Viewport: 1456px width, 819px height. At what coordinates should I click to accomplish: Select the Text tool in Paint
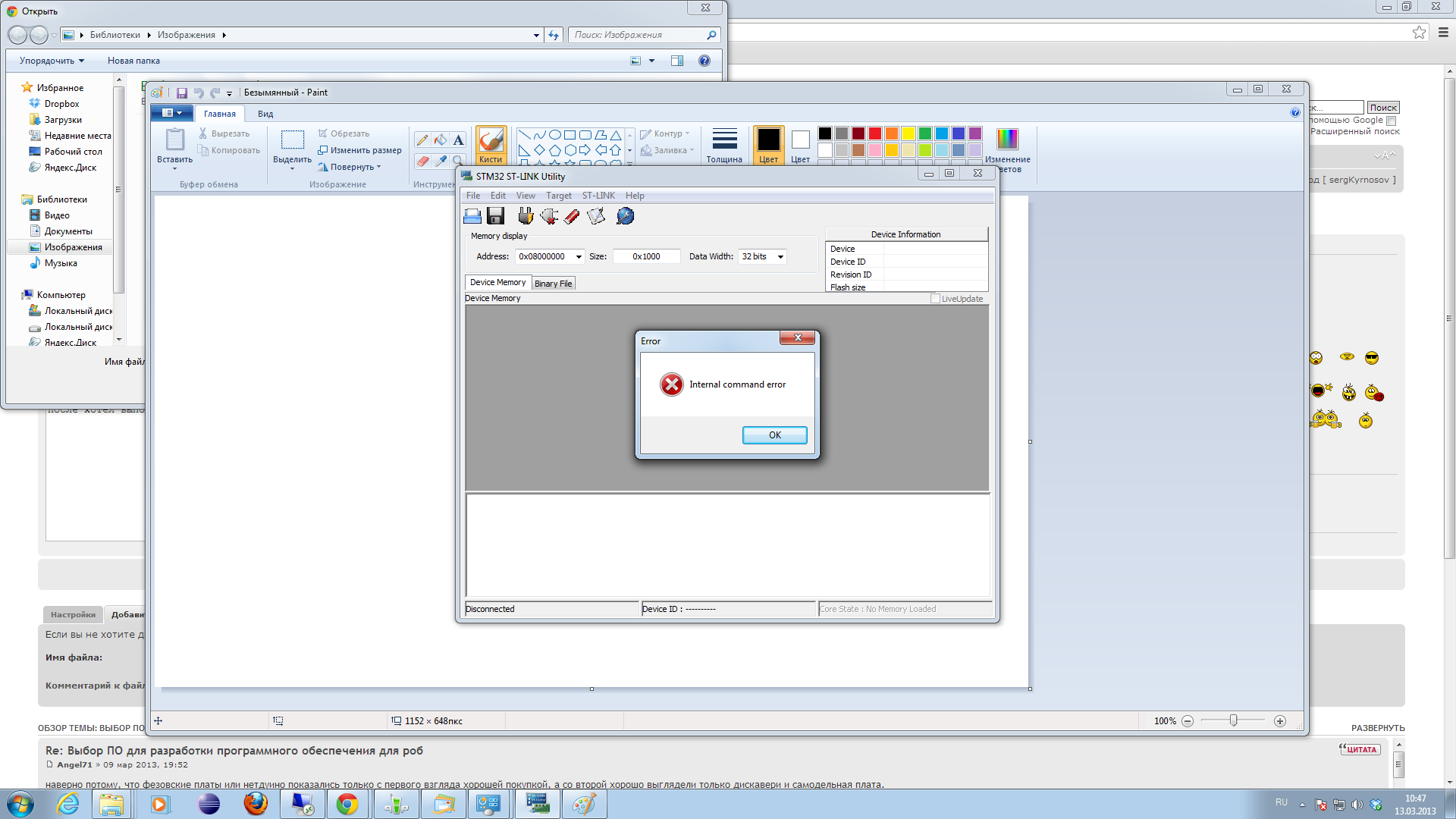(x=458, y=140)
